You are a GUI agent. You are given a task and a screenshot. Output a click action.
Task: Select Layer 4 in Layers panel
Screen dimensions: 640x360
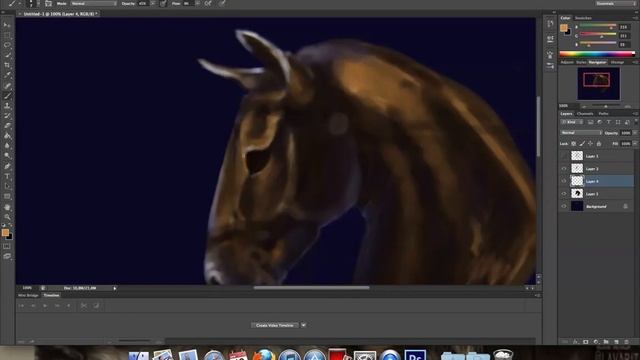click(x=597, y=181)
